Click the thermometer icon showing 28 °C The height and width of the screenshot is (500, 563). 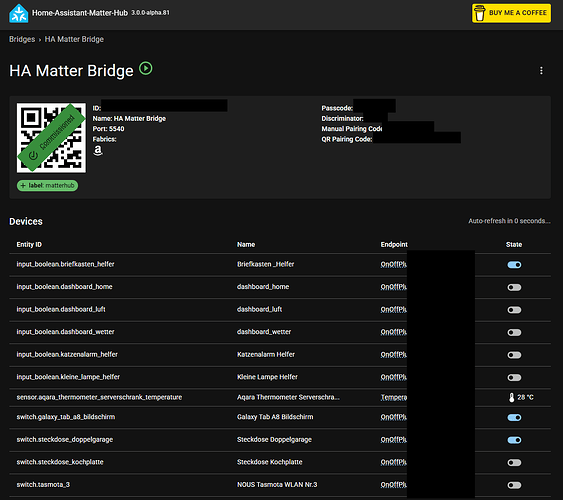[512, 397]
